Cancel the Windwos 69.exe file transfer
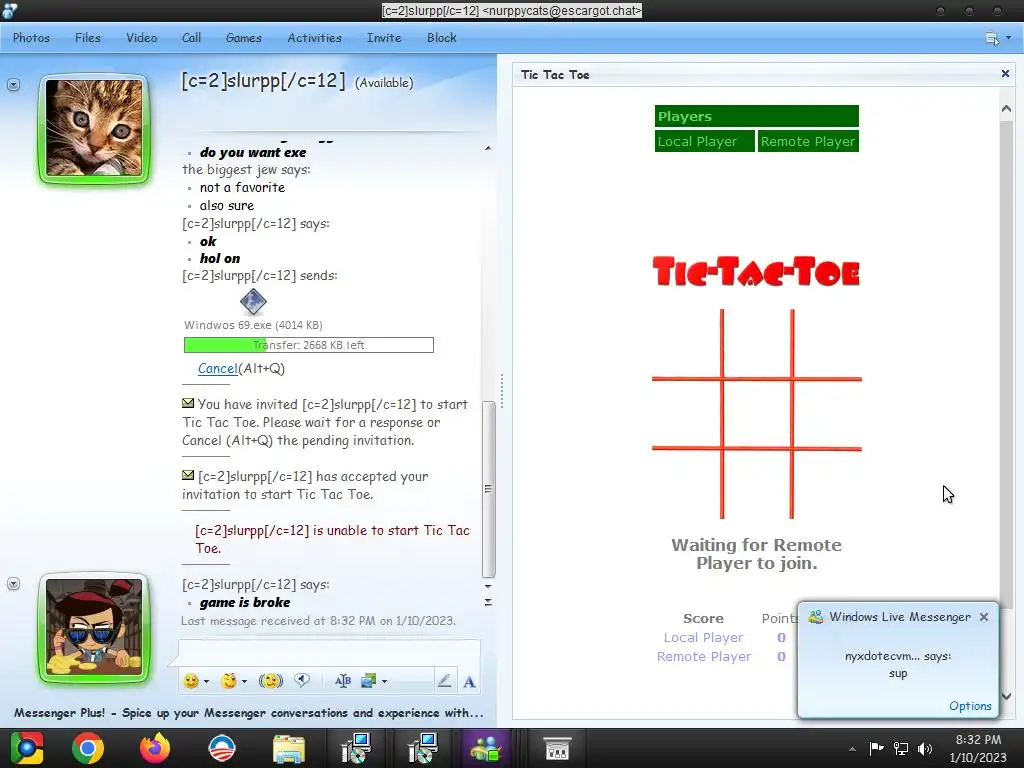Image resolution: width=1024 pixels, height=768 pixels. [217, 368]
